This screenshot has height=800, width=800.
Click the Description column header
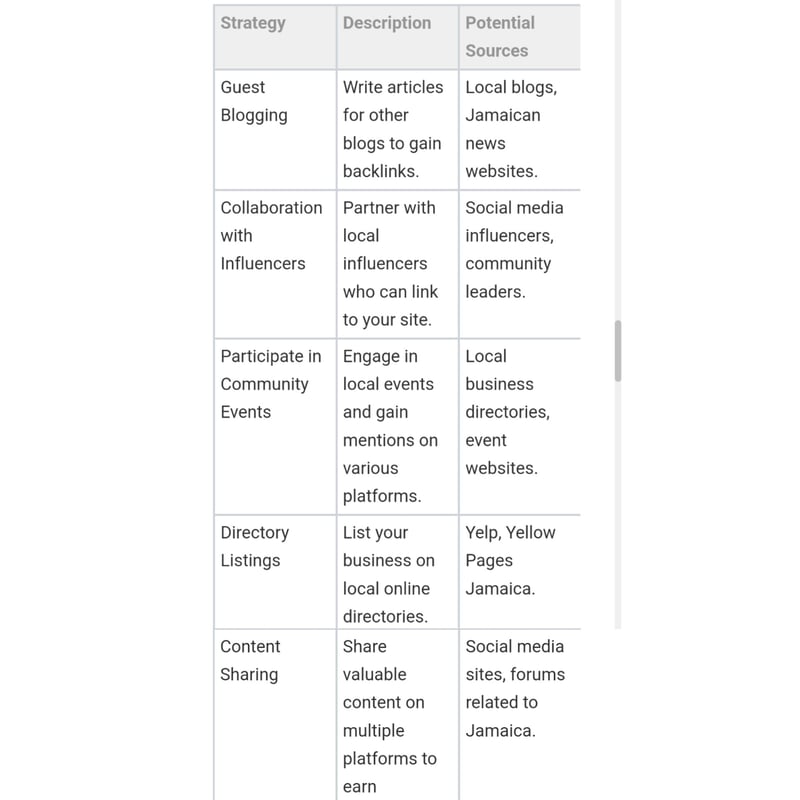coord(387,23)
